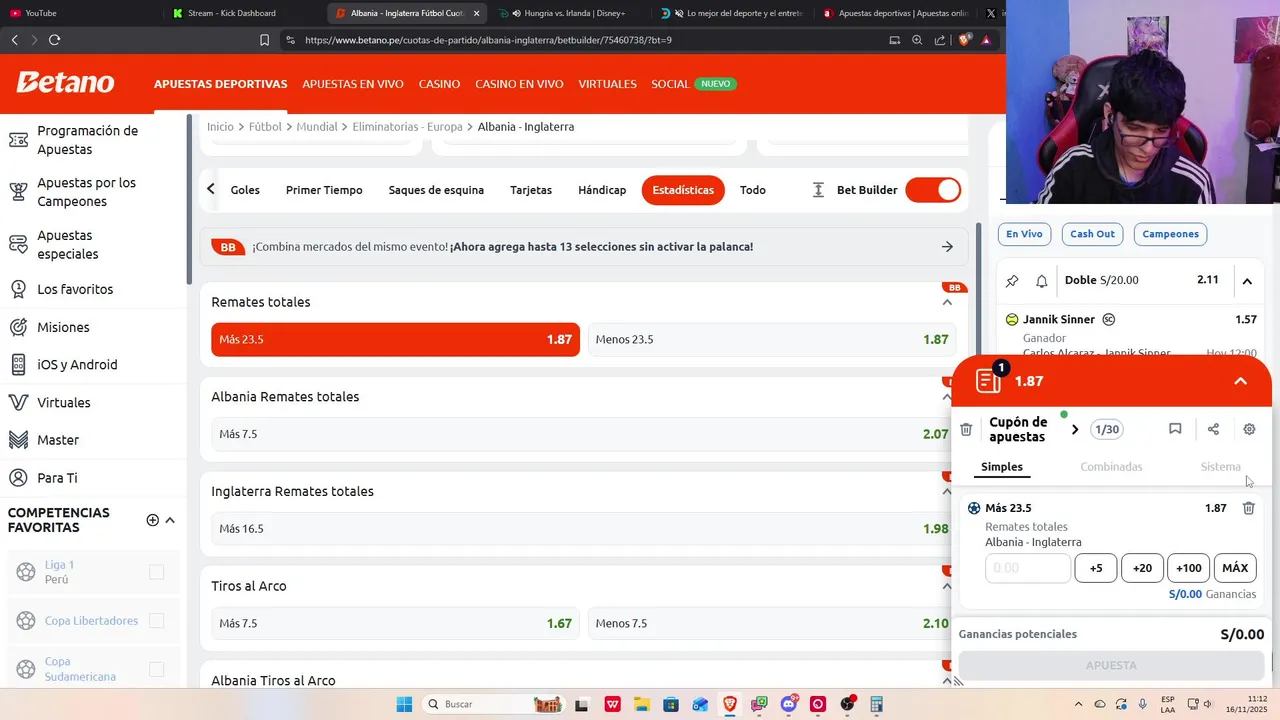Add a favorite competition plus icon
Viewport: 1280px width, 720px height.
coord(153,520)
